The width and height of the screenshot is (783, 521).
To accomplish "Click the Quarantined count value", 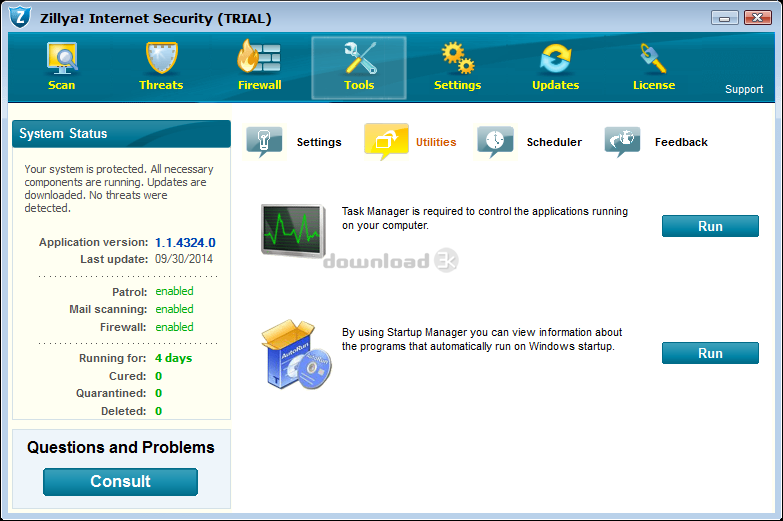I will click(x=158, y=394).
